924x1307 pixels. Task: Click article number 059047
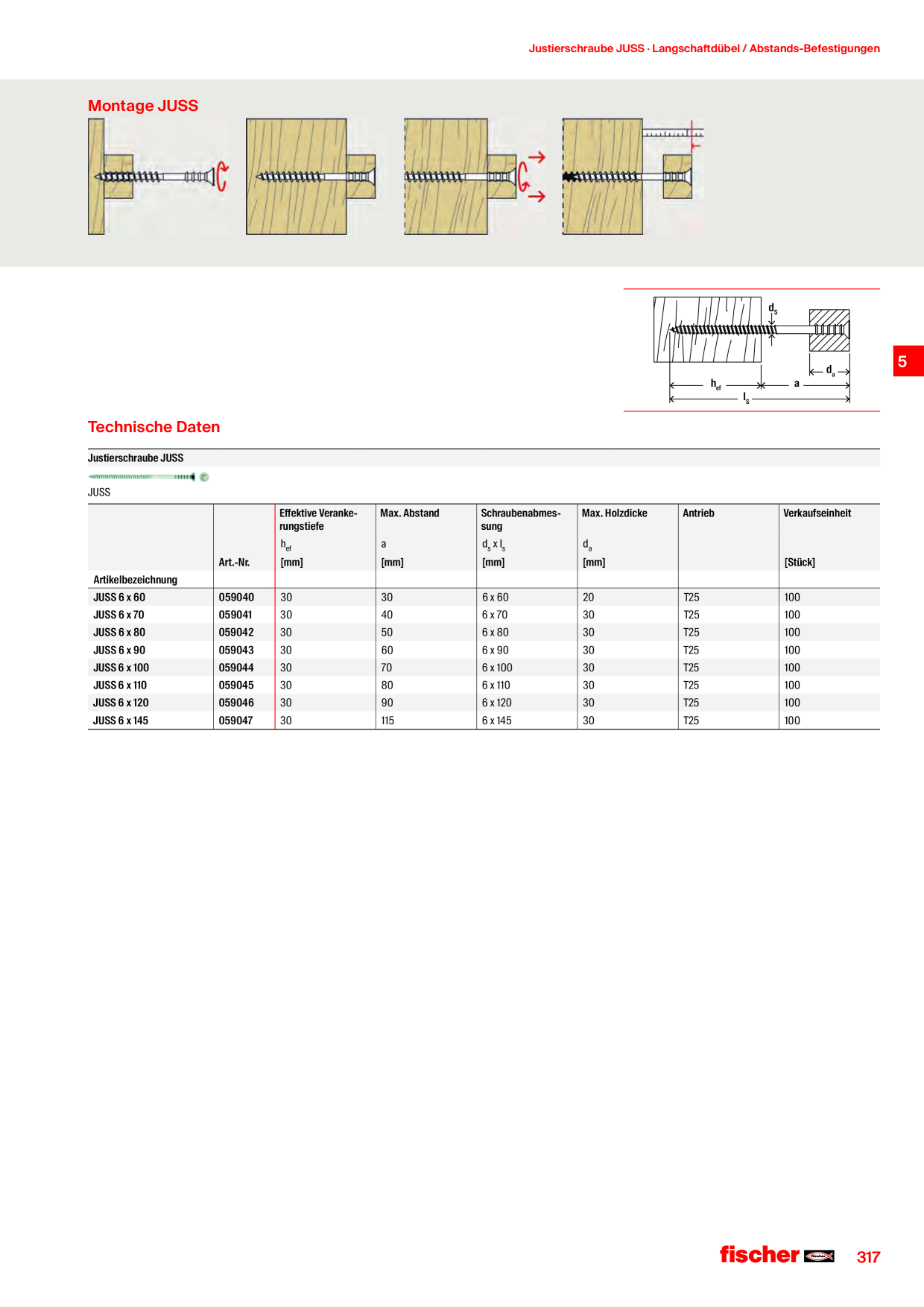(x=235, y=721)
